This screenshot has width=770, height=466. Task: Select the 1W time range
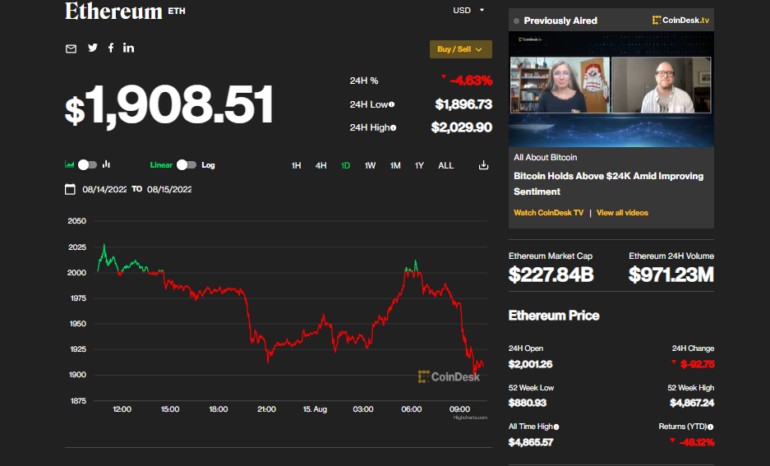[370, 165]
